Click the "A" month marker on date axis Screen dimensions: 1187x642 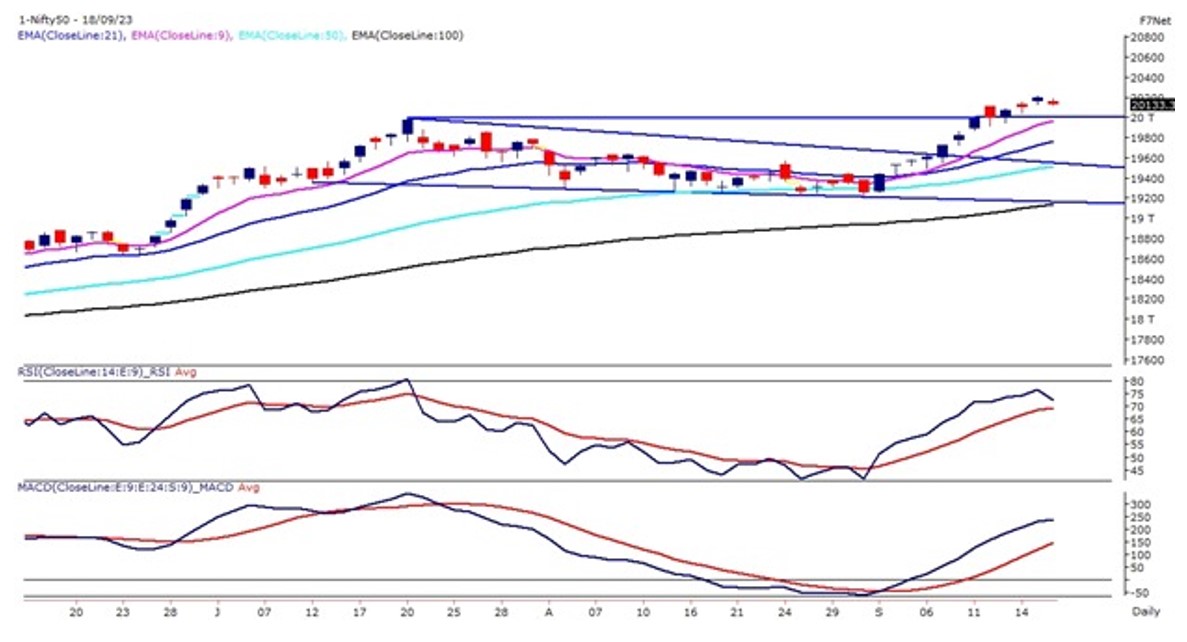549,612
